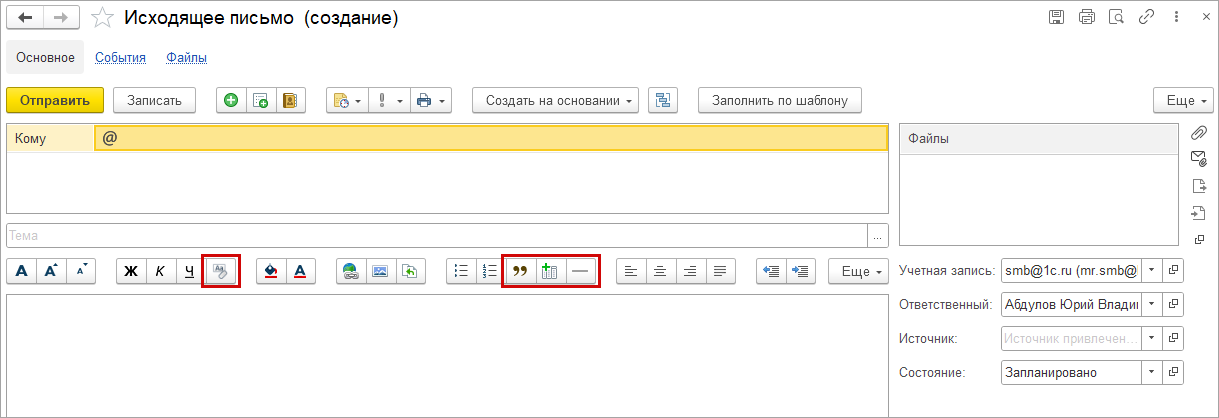Pick the text fill color
The height and width of the screenshot is (418, 1219).
click(x=270, y=271)
